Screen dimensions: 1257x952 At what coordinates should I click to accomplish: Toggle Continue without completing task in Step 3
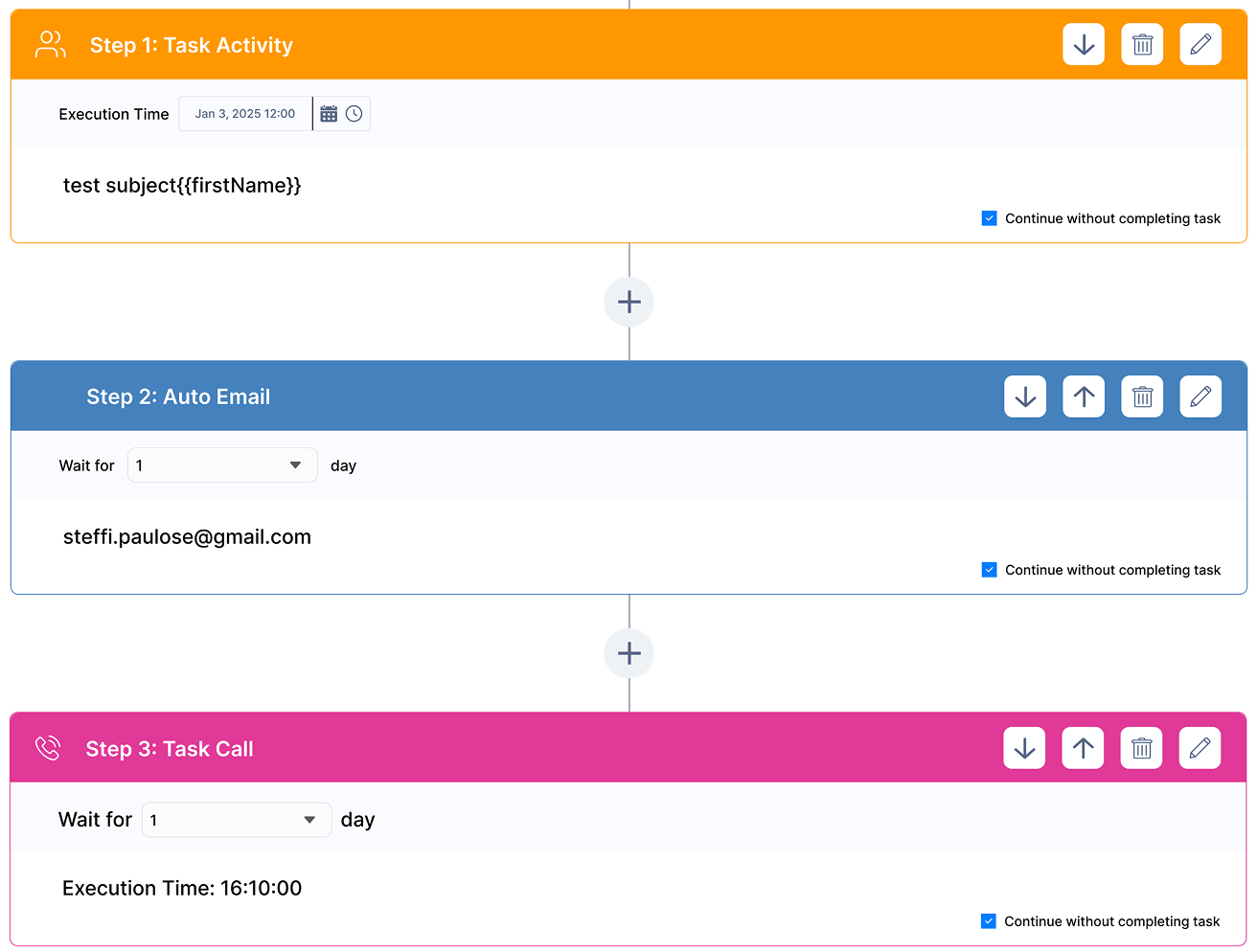pos(988,921)
